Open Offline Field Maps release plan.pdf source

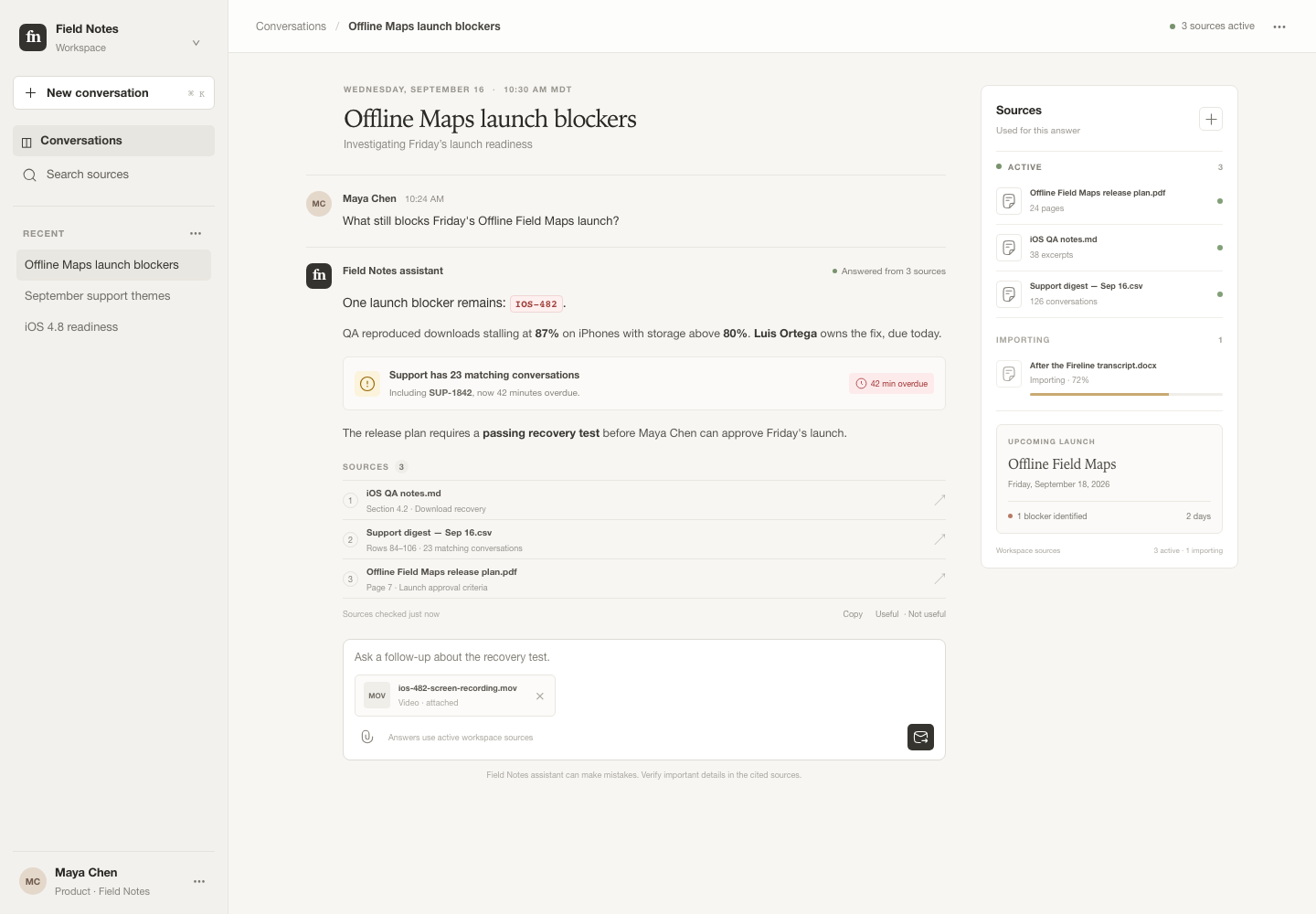1109,201
